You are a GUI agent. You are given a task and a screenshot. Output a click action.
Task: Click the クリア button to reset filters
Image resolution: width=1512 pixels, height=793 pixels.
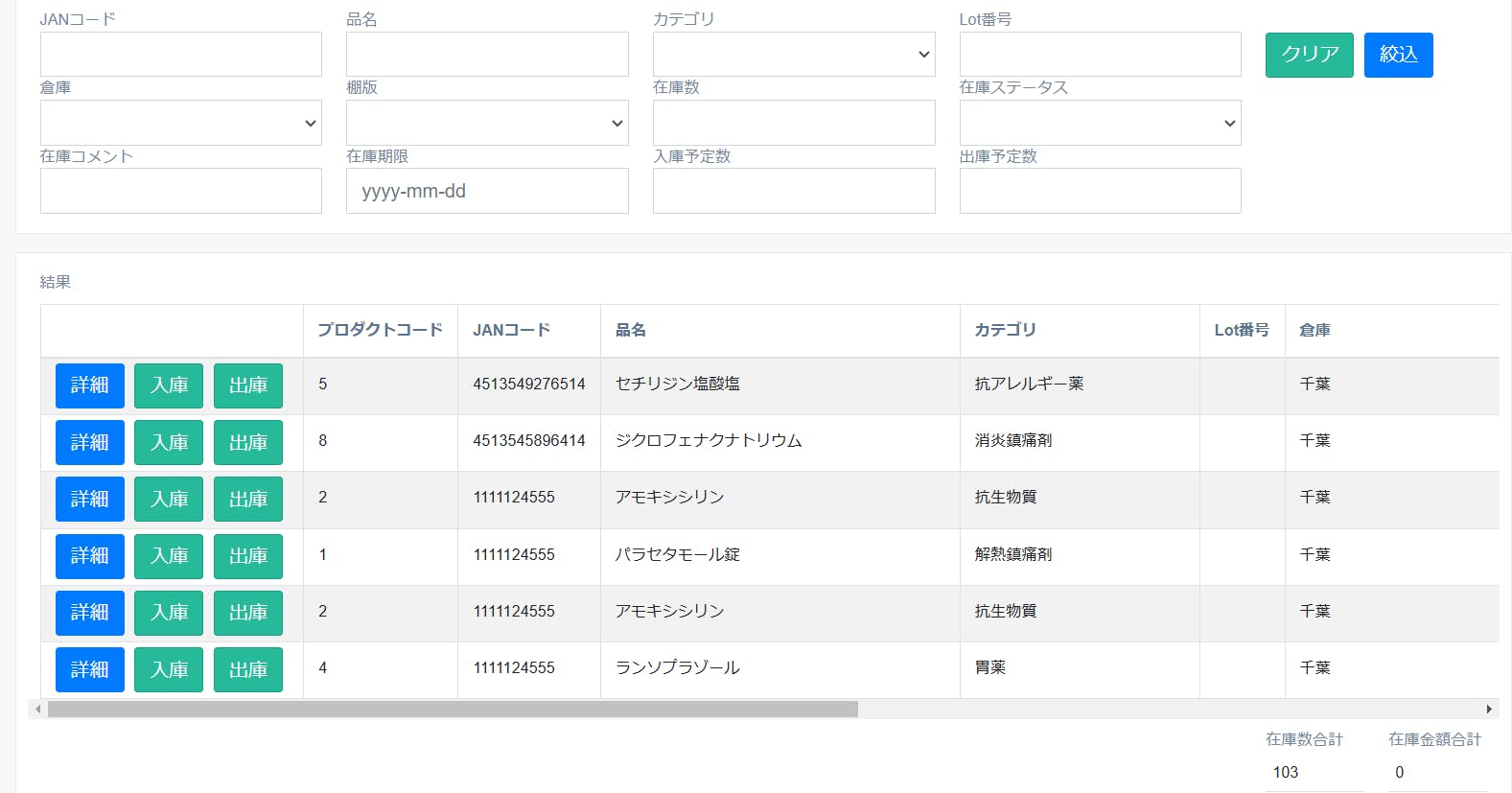tap(1309, 55)
